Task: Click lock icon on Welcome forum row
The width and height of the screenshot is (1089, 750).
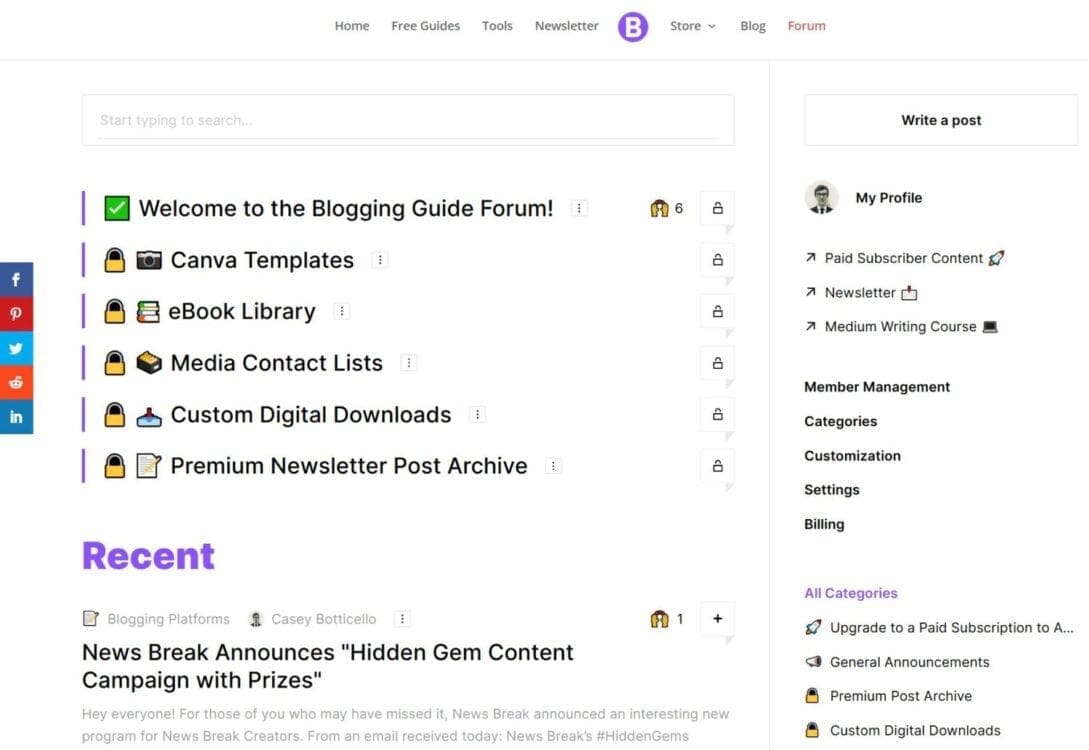Action: 717,208
